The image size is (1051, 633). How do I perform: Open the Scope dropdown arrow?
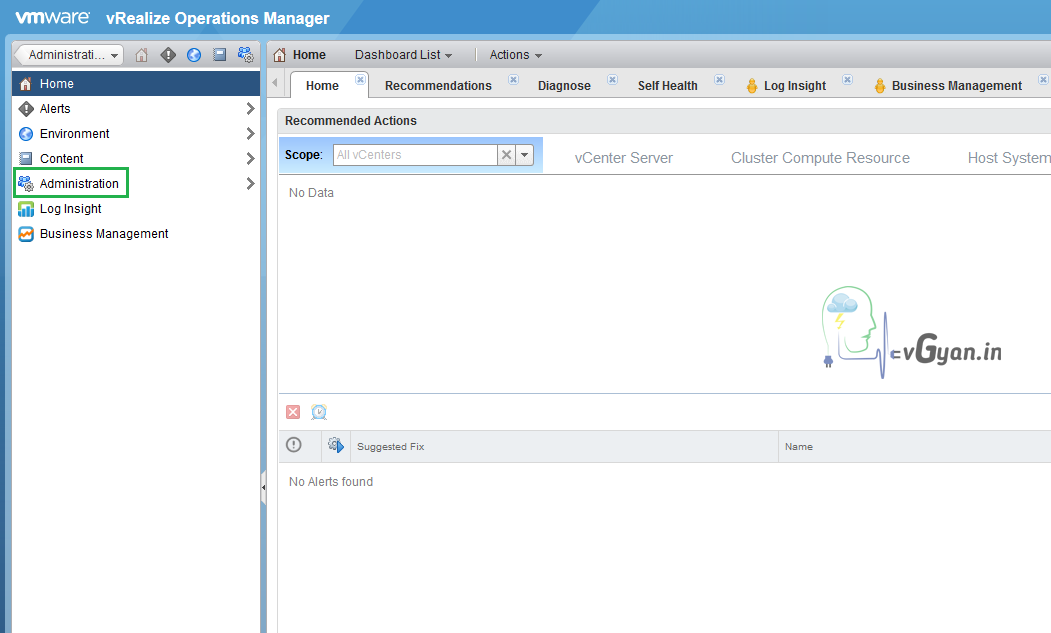(525, 155)
